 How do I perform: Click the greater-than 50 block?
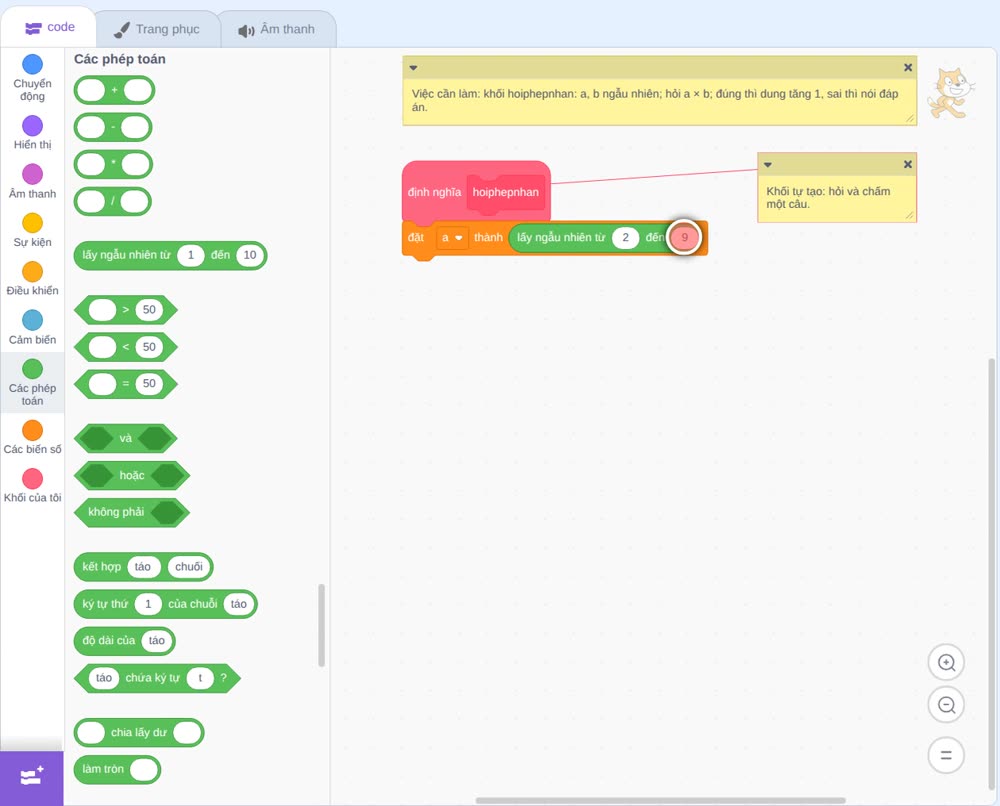coord(126,310)
